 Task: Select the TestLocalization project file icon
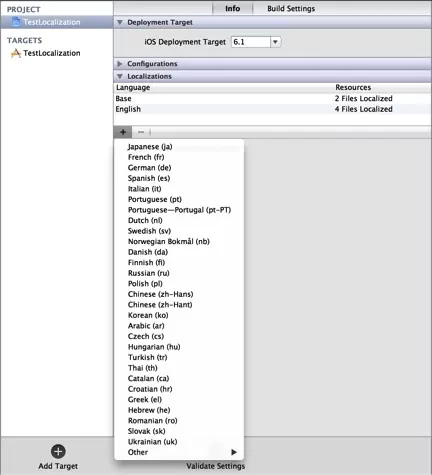16,22
